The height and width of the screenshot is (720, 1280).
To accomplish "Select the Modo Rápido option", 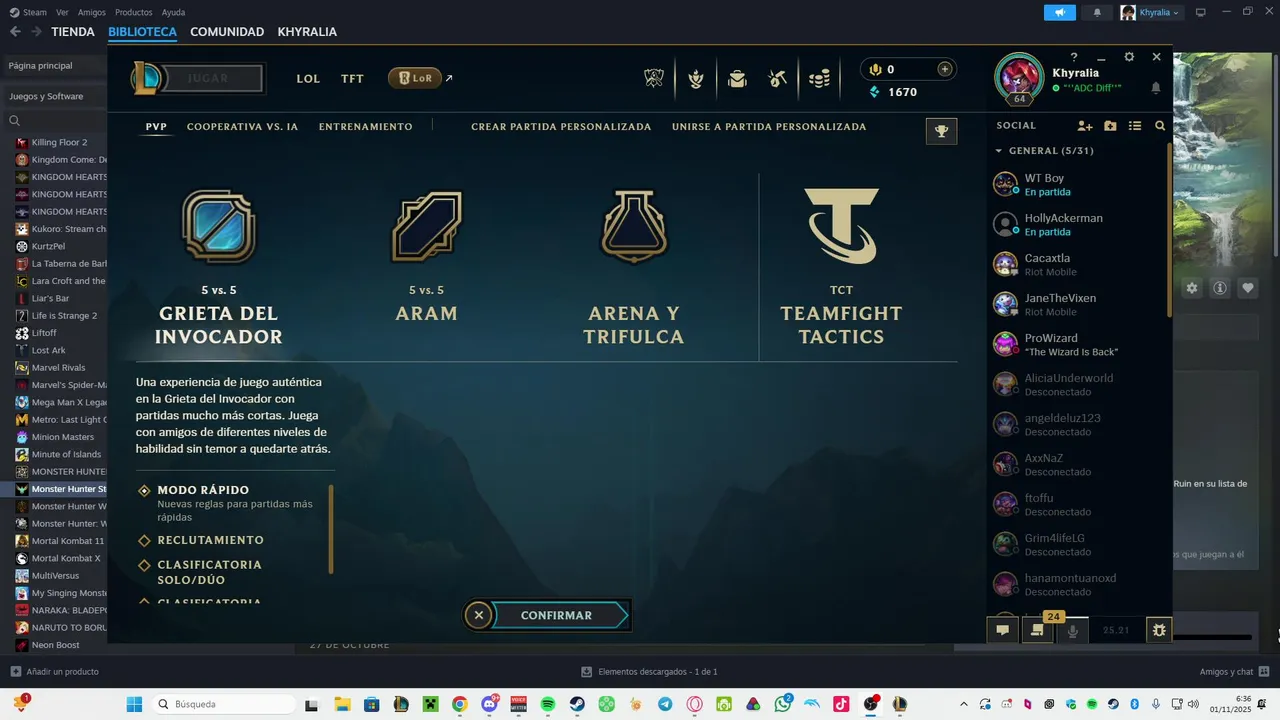I will click(203, 490).
